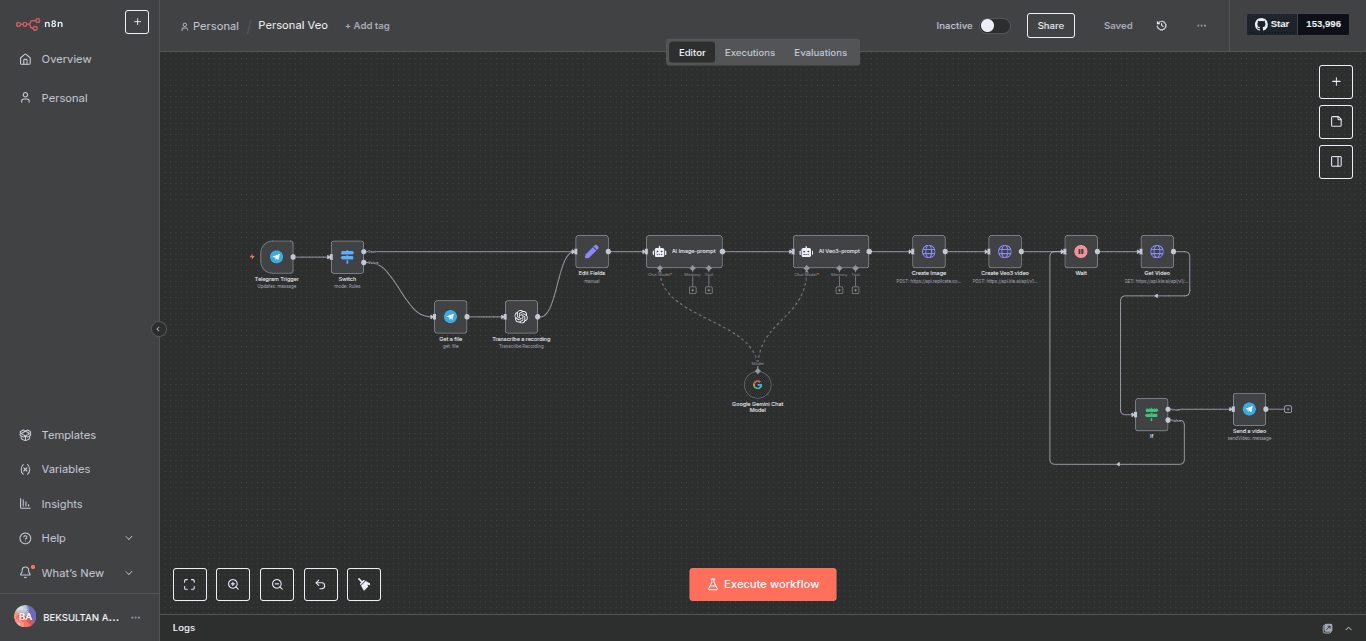Click the Share button

point(1050,26)
